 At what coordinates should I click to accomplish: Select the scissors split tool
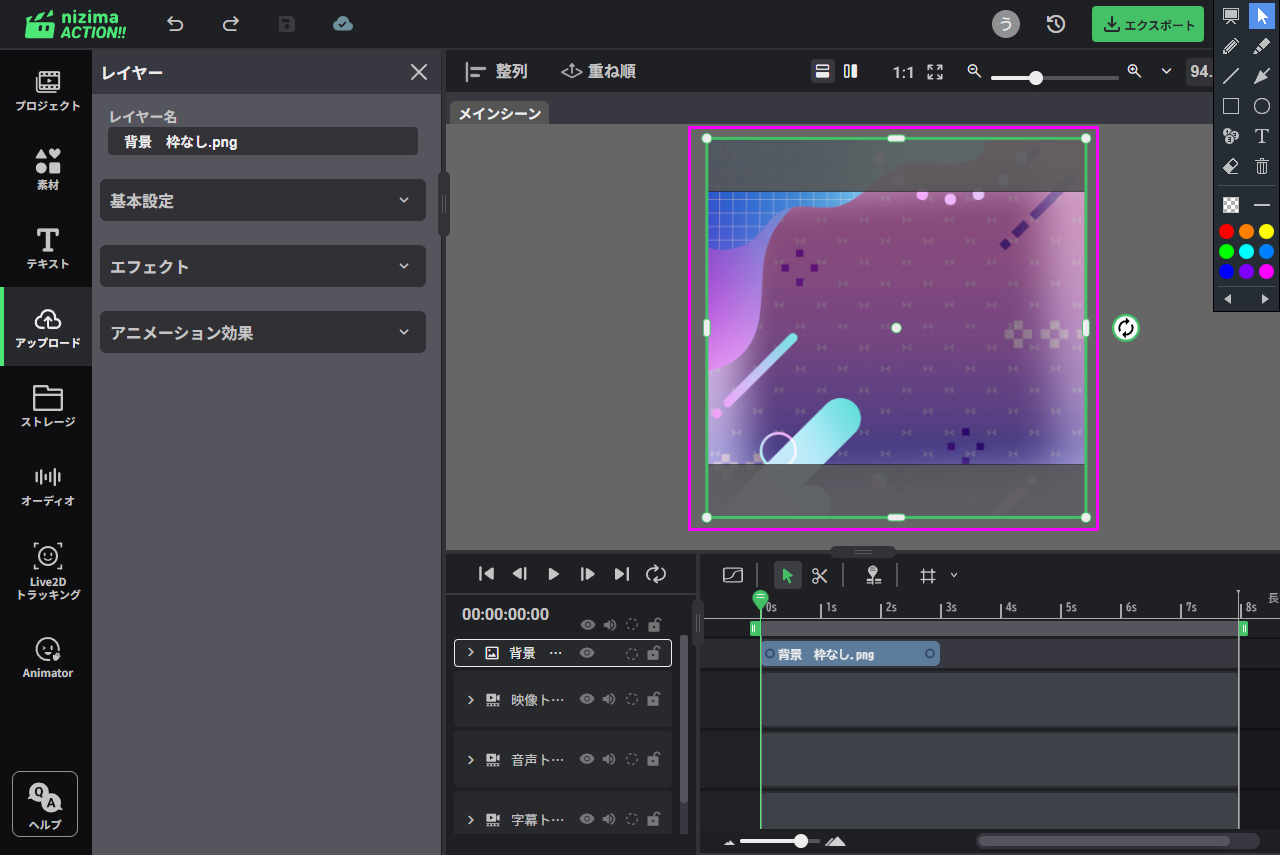pos(820,575)
